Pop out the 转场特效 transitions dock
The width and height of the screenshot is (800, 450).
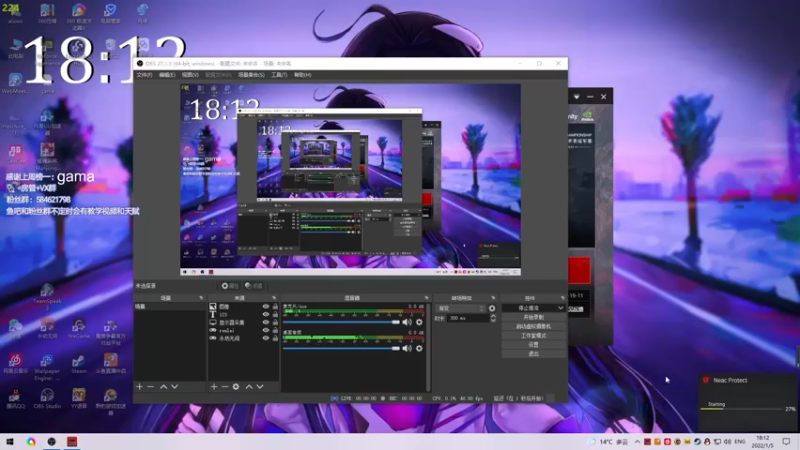click(493, 298)
